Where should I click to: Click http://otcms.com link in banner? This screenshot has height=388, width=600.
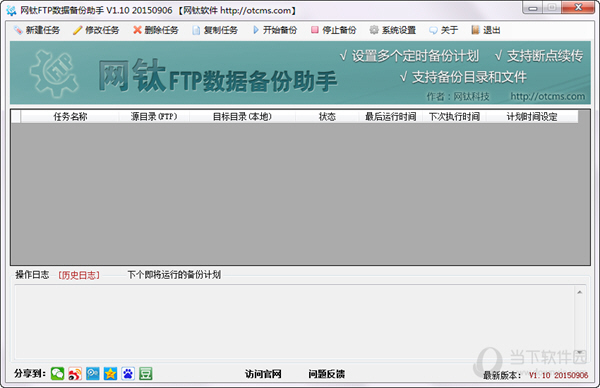tap(548, 96)
